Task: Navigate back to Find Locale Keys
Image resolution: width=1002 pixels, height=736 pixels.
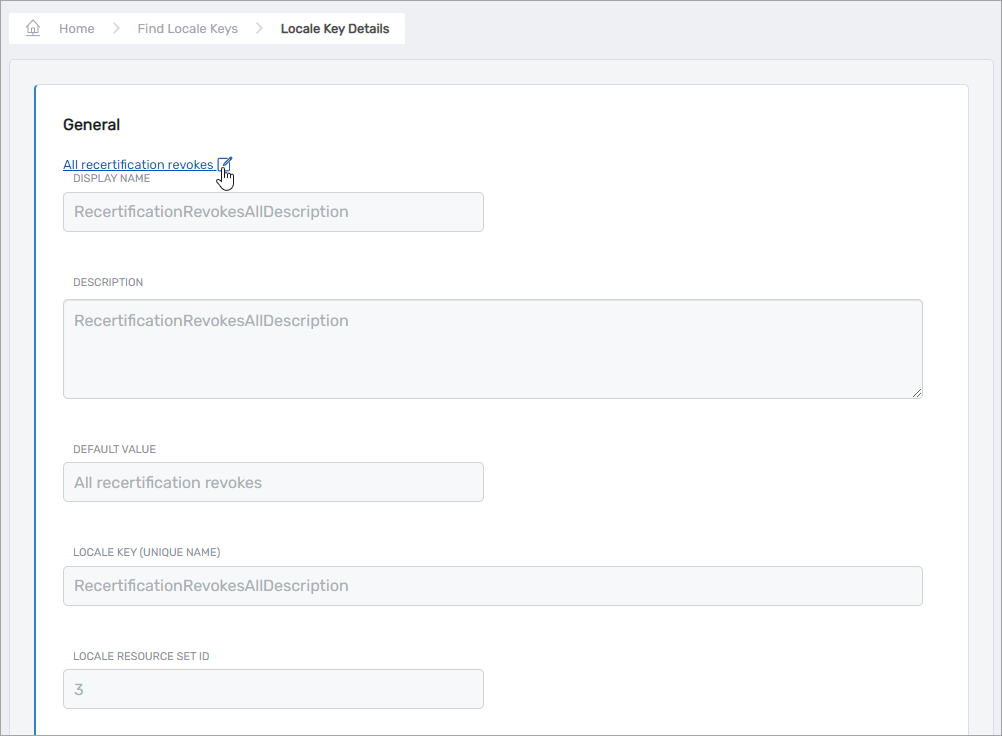Action: 187,29
